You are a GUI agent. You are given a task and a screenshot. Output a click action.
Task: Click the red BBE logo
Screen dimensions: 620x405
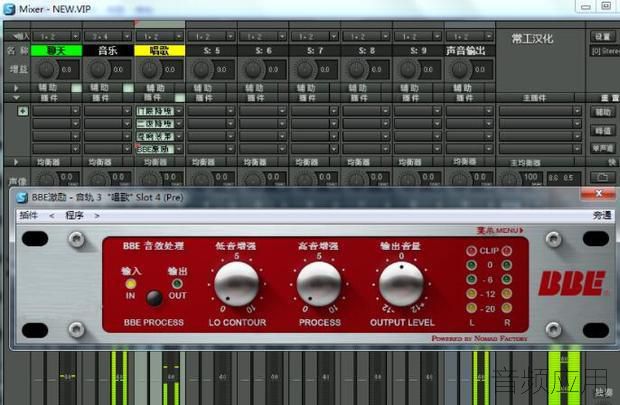click(573, 283)
